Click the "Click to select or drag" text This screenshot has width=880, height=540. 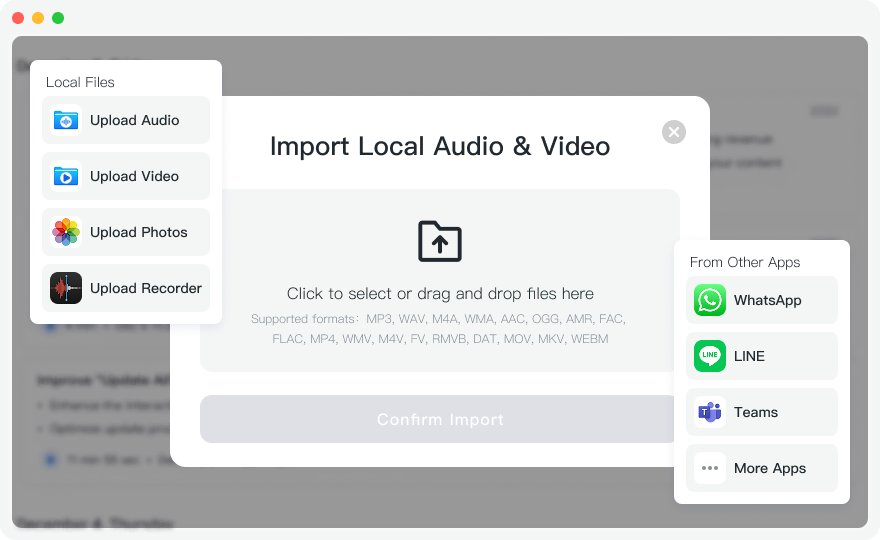[x=440, y=294]
